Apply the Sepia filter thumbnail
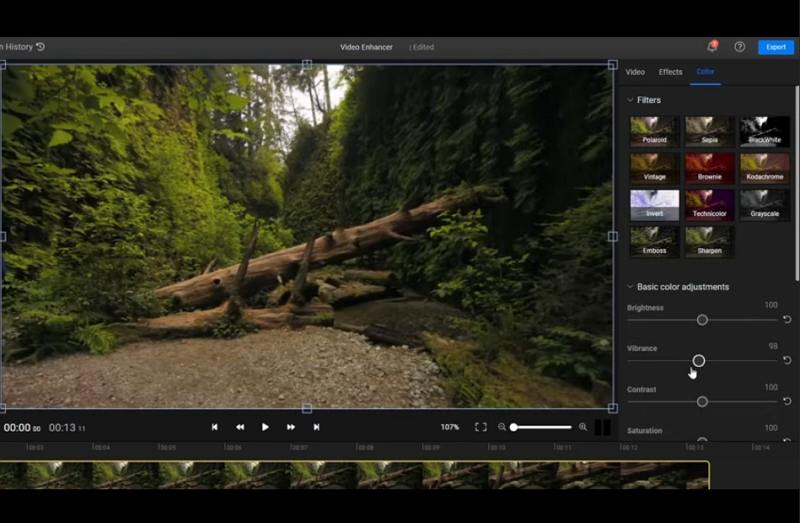This screenshot has height=523, width=800. coord(709,132)
